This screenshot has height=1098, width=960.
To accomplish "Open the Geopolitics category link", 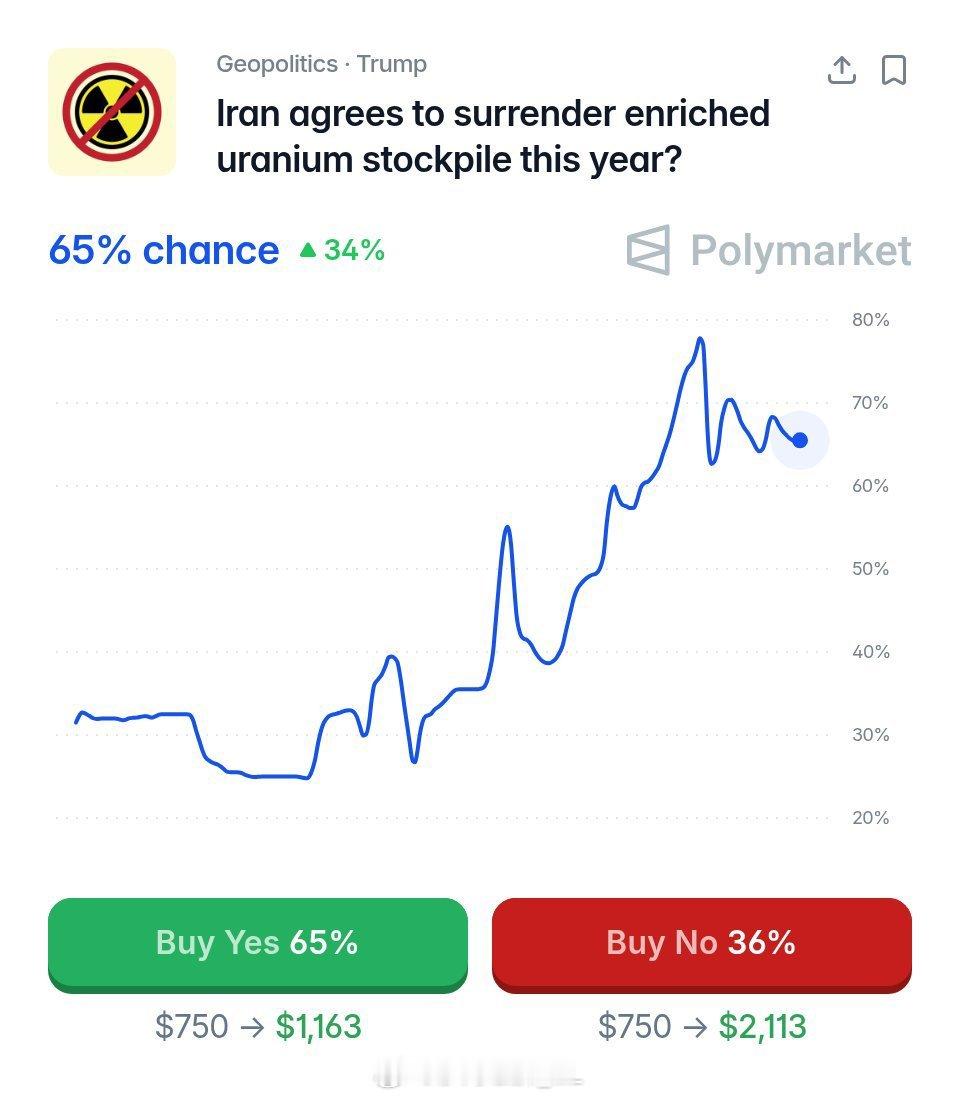I will (x=277, y=64).
